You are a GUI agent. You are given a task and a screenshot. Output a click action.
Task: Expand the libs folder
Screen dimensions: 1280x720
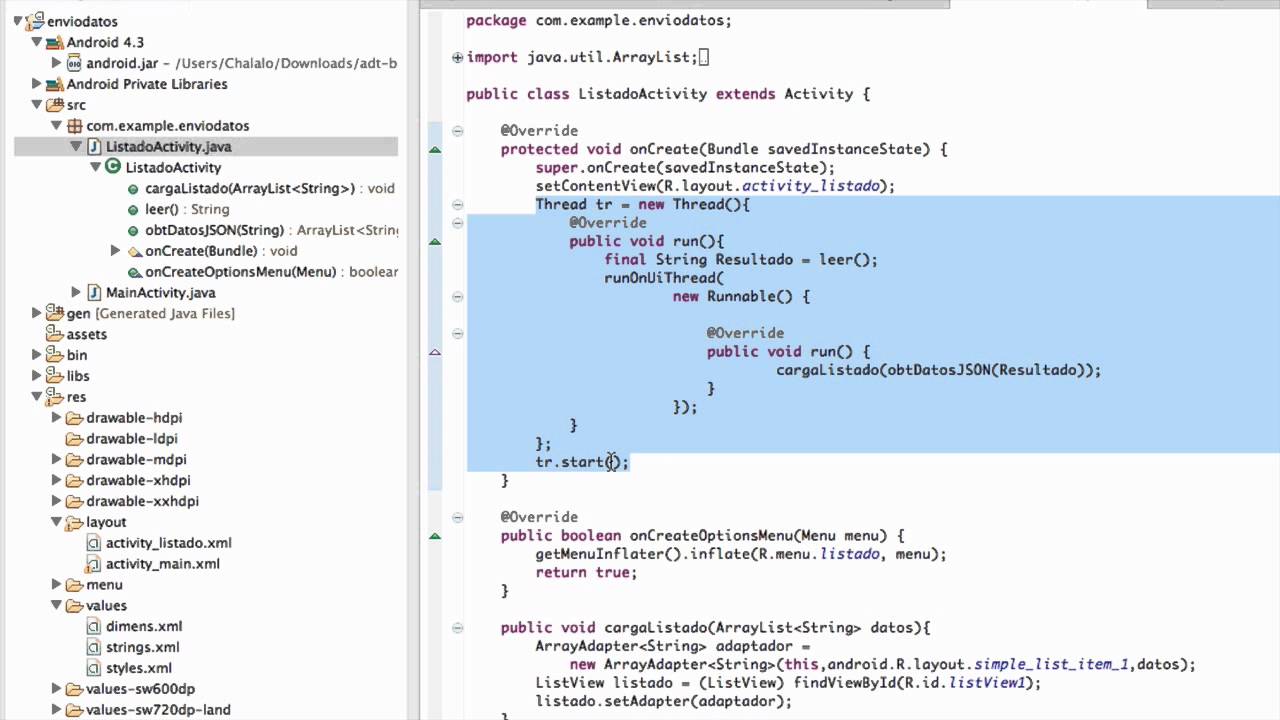click(37, 376)
